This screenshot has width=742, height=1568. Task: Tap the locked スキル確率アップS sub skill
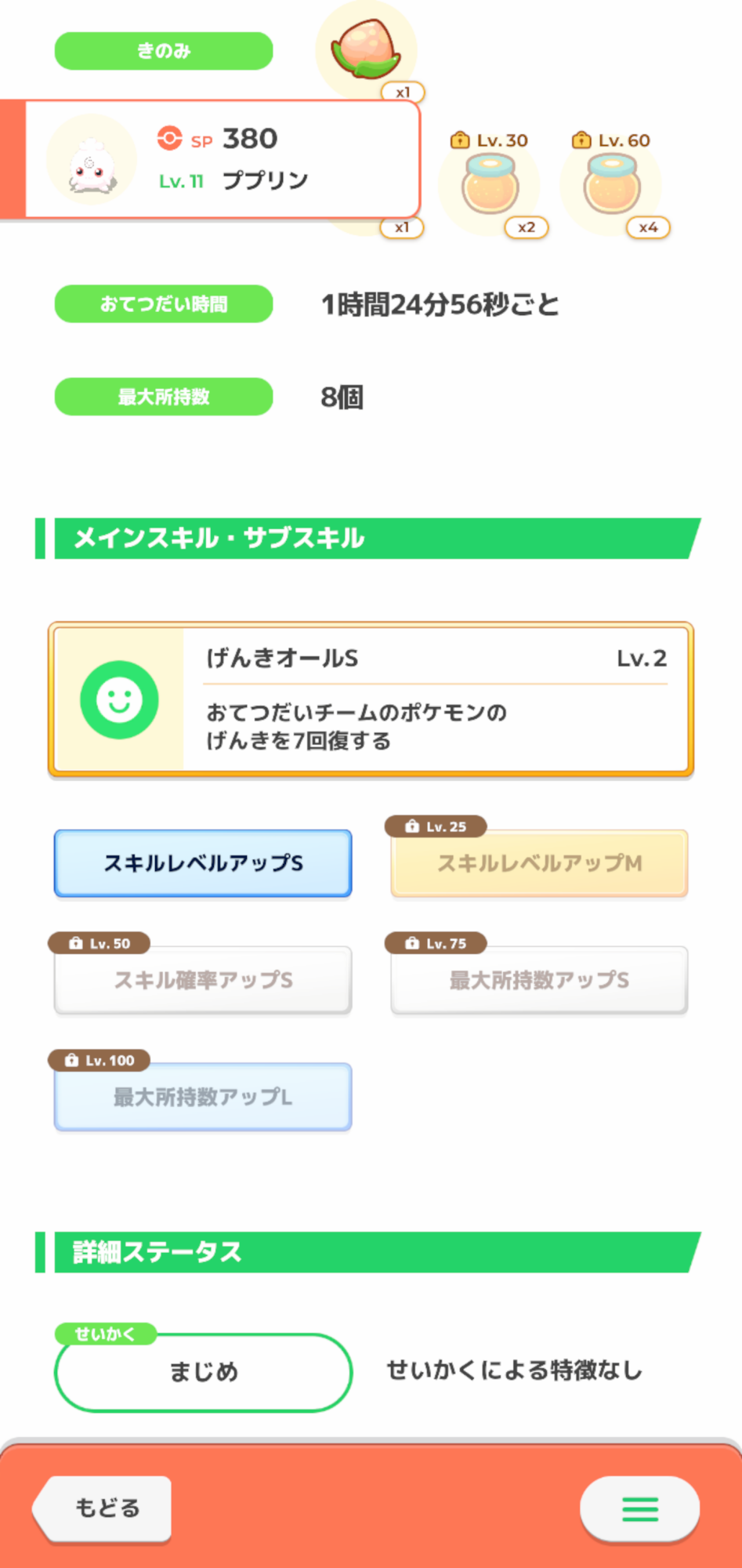pyautogui.click(x=203, y=980)
